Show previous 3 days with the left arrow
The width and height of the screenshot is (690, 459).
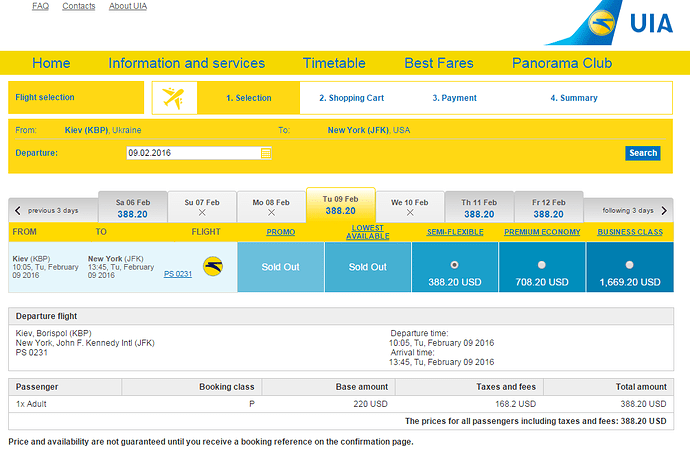(18, 210)
